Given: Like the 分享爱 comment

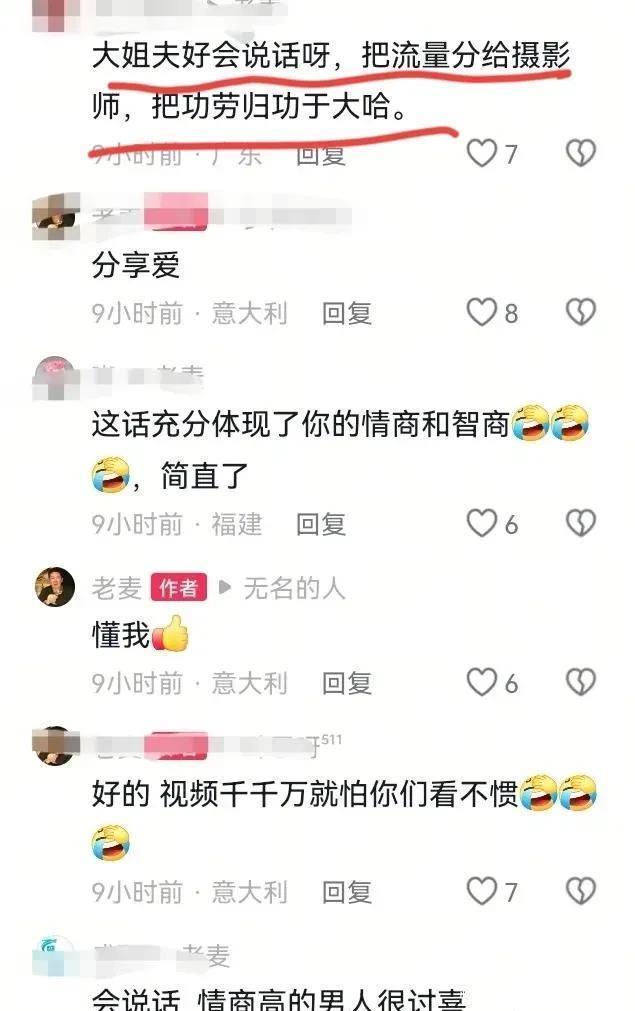Looking at the screenshot, I should (x=482, y=312).
